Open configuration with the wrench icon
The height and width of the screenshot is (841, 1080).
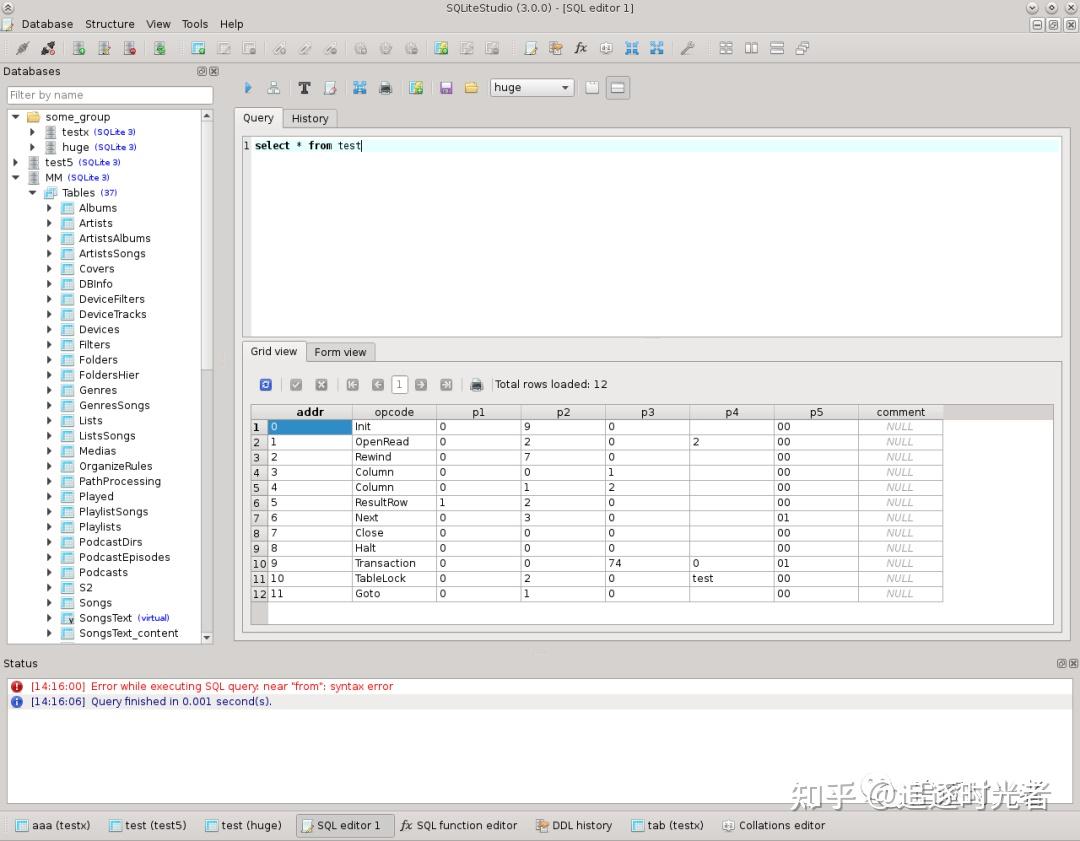(687, 48)
